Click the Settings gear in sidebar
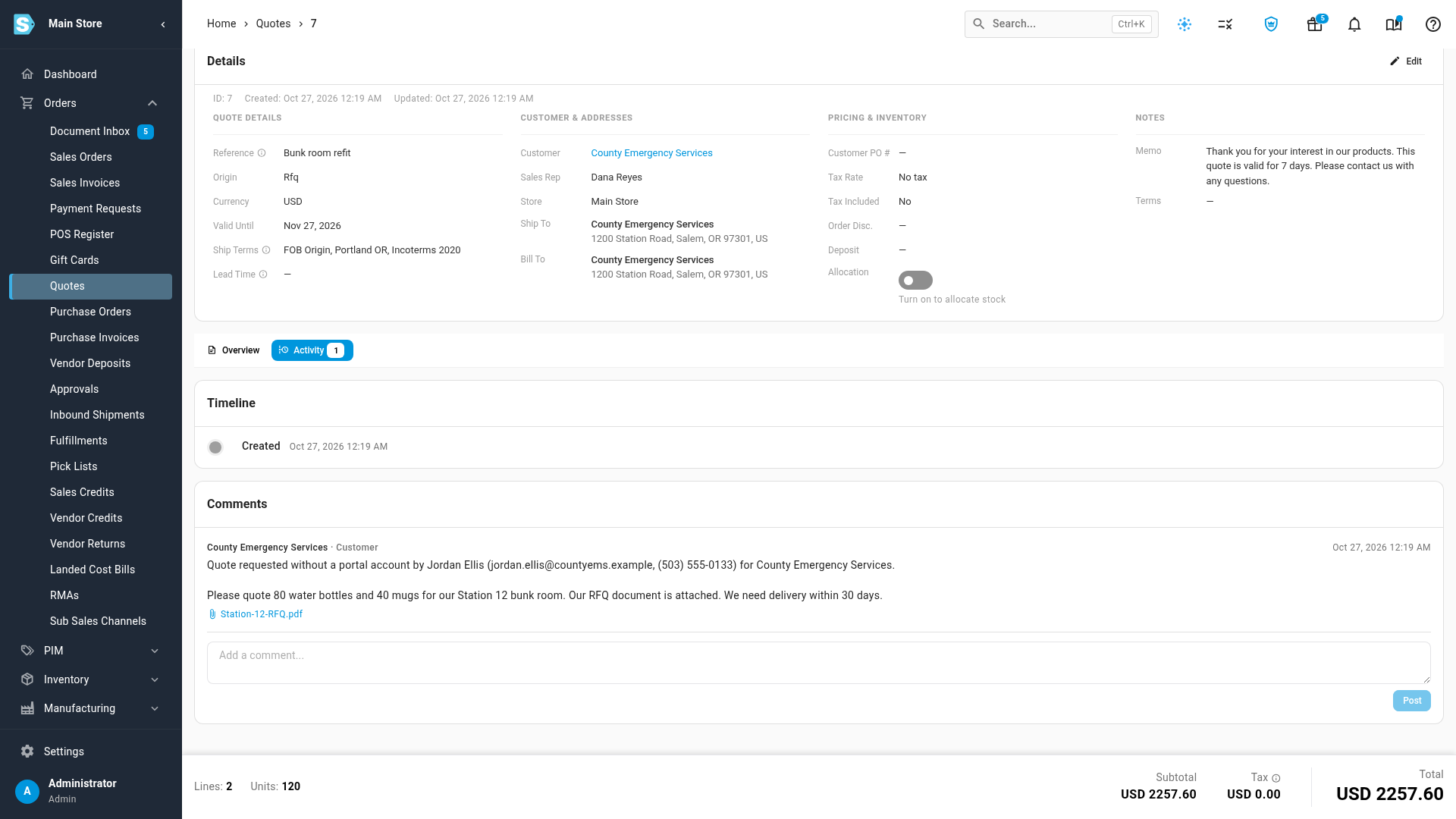 point(27,752)
